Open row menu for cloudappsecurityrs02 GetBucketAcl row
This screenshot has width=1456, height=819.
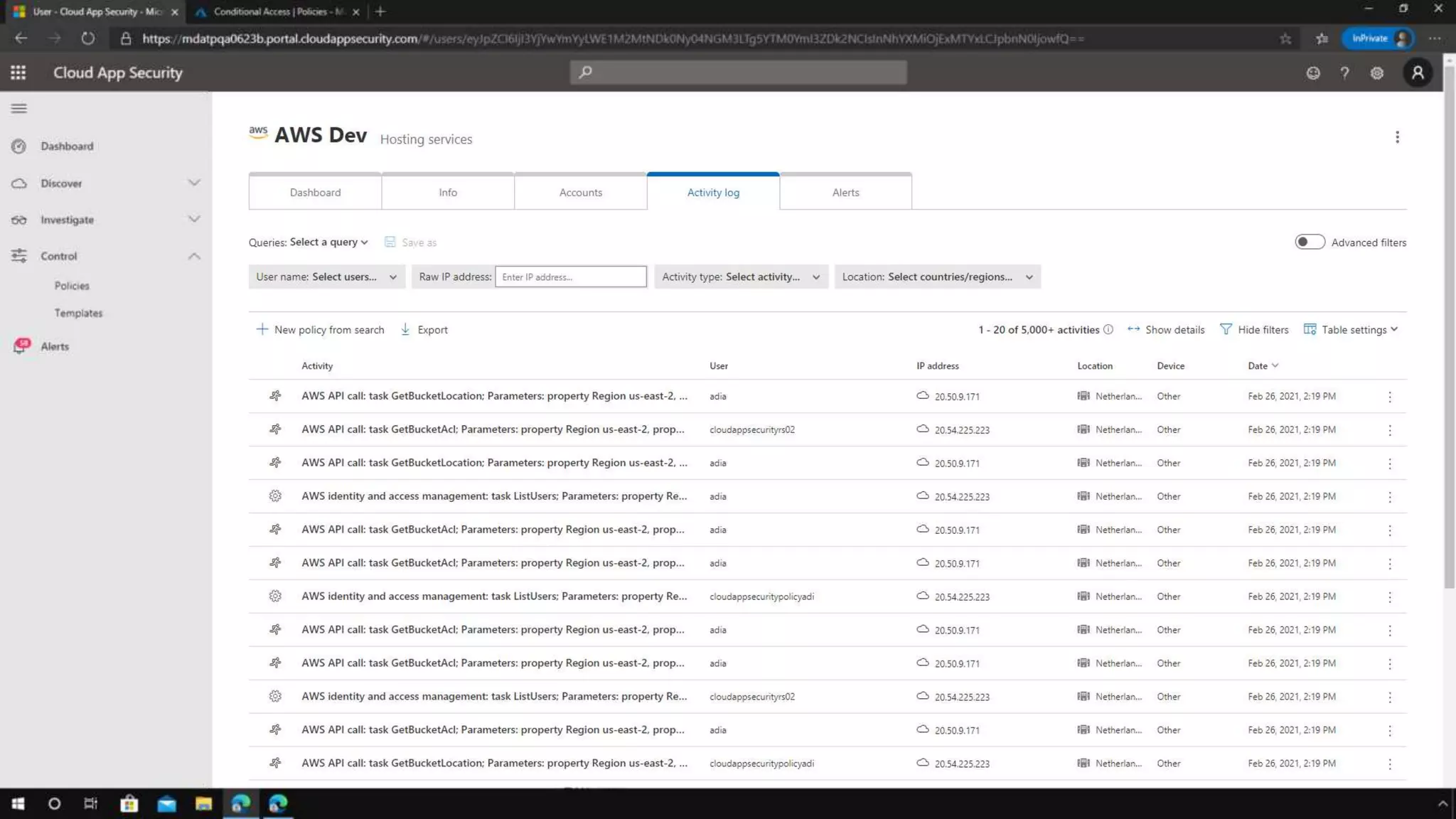[1390, 430]
